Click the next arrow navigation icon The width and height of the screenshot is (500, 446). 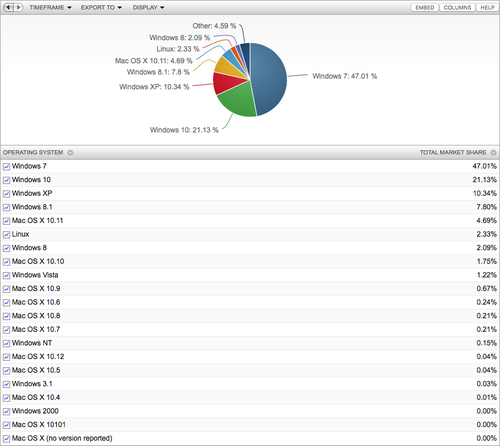click(18, 7)
